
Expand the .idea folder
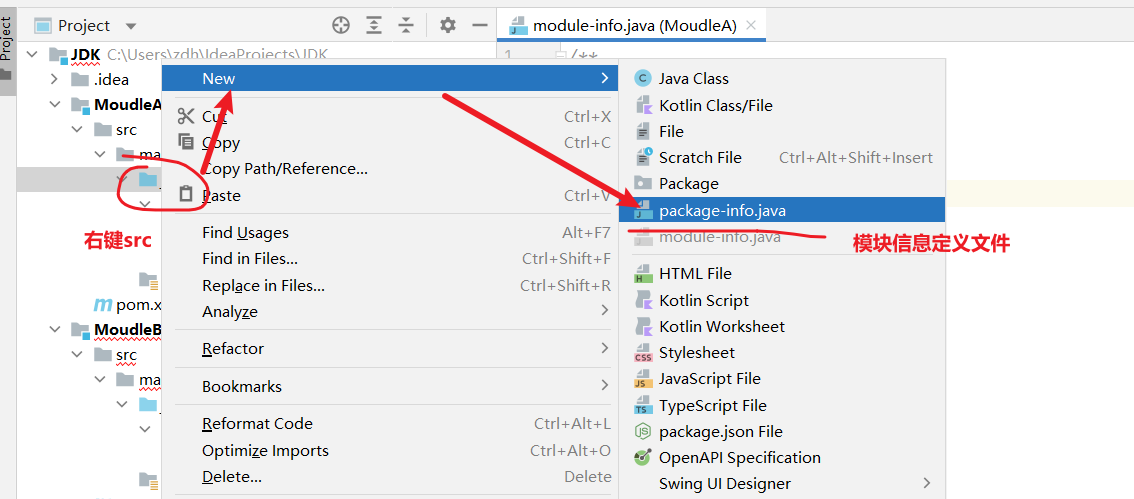click(x=54, y=80)
